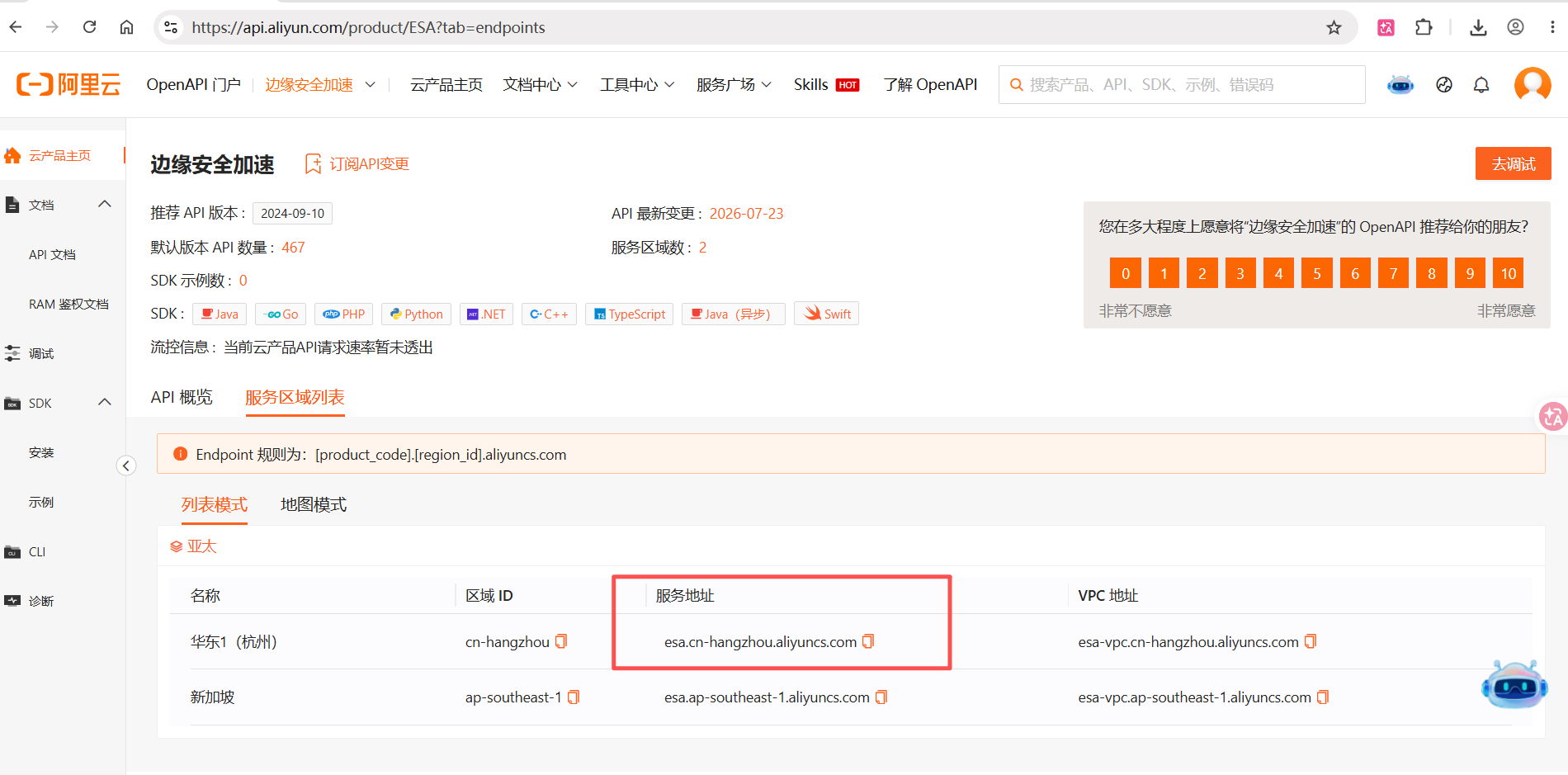Image resolution: width=1568 pixels, height=775 pixels.
Task: Open the 工具中心 dropdown menu
Action: click(x=637, y=84)
